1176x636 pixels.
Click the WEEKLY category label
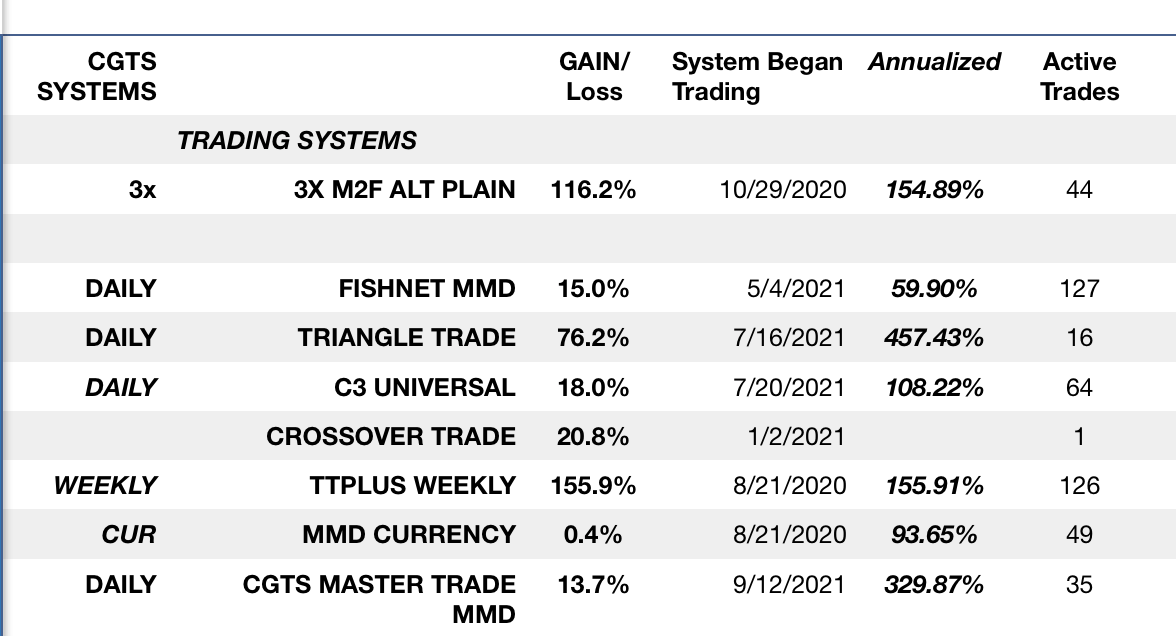tap(105, 486)
